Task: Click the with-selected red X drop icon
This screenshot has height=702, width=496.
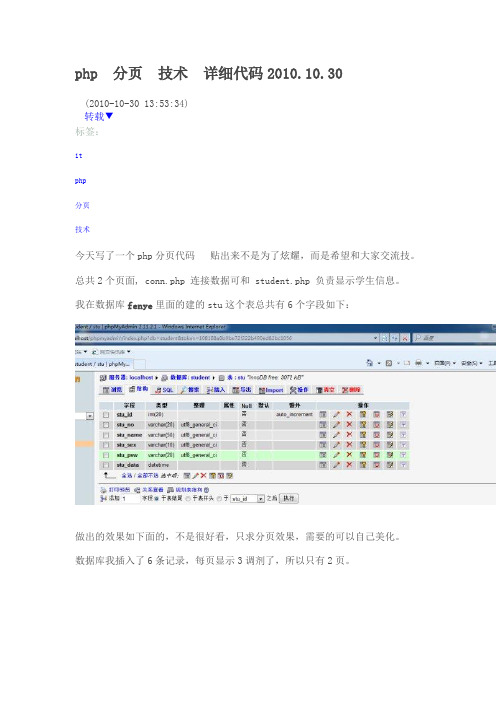Action: pos(203,475)
